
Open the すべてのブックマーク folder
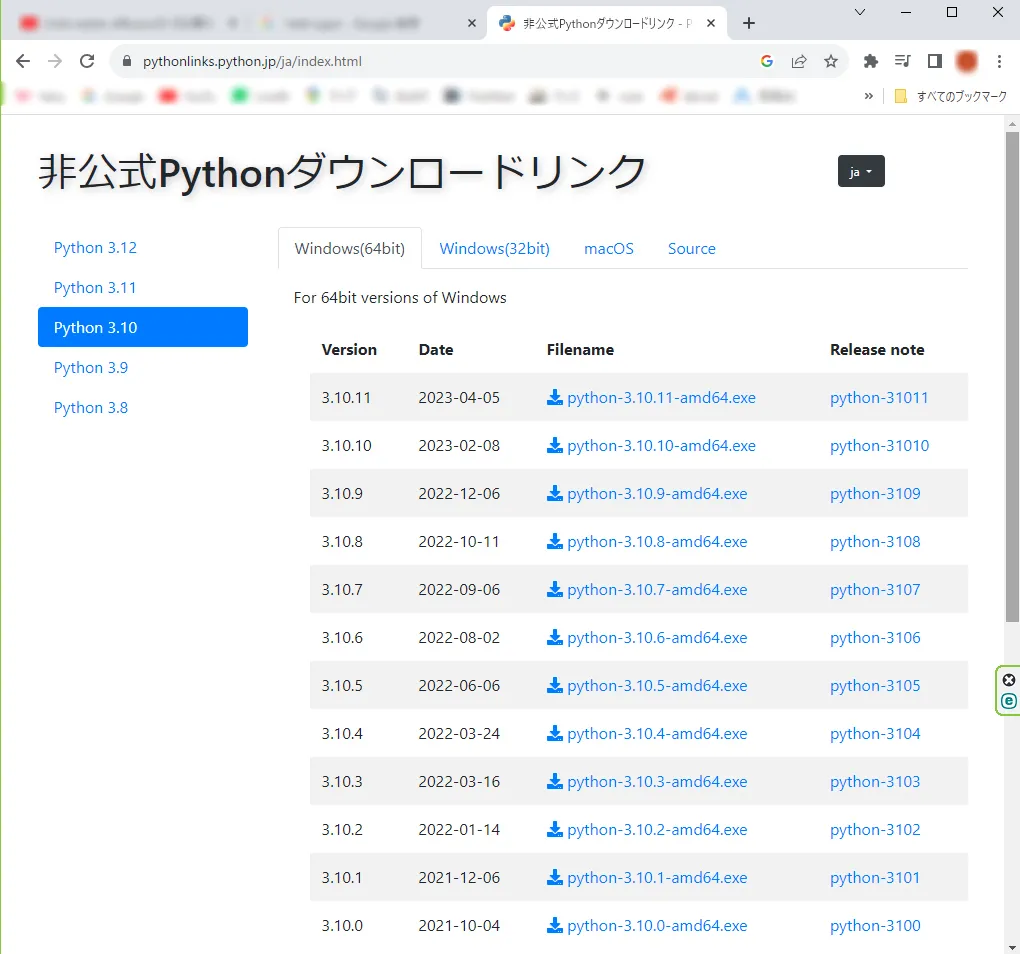pos(951,96)
